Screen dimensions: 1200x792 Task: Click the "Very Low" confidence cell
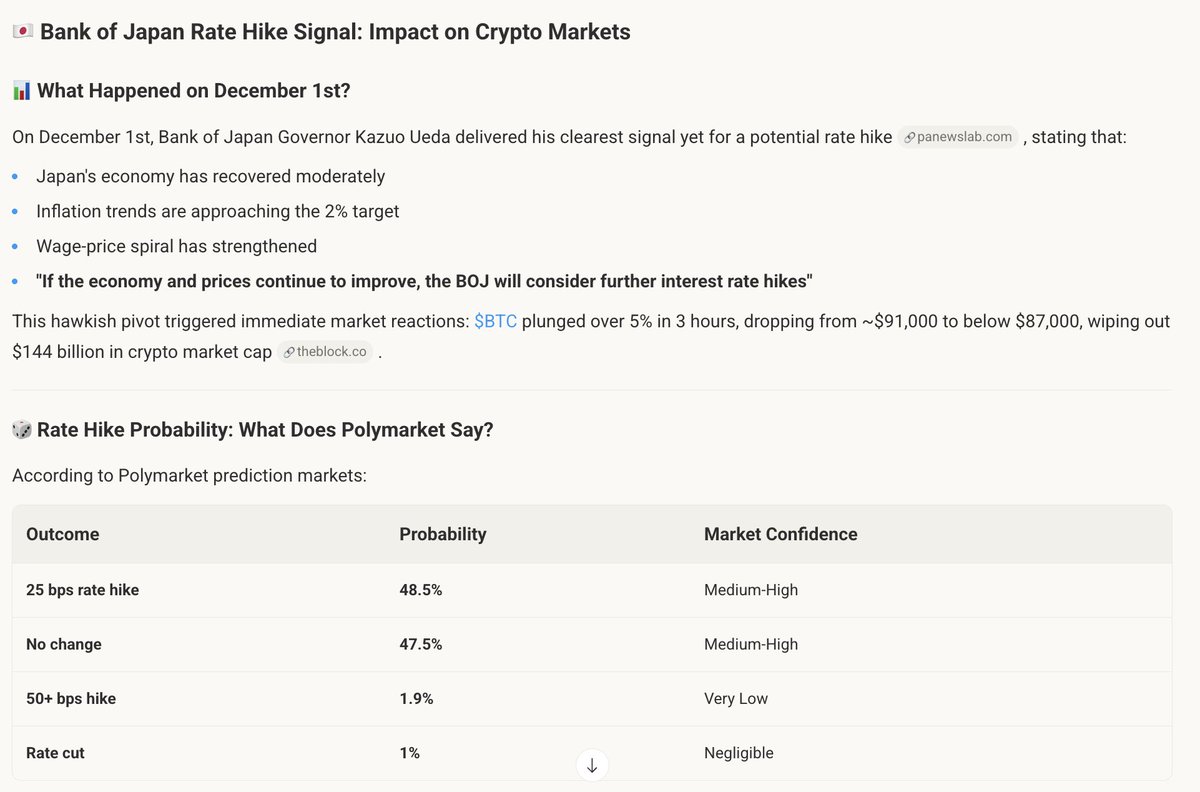pyautogui.click(x=736, y=698)
